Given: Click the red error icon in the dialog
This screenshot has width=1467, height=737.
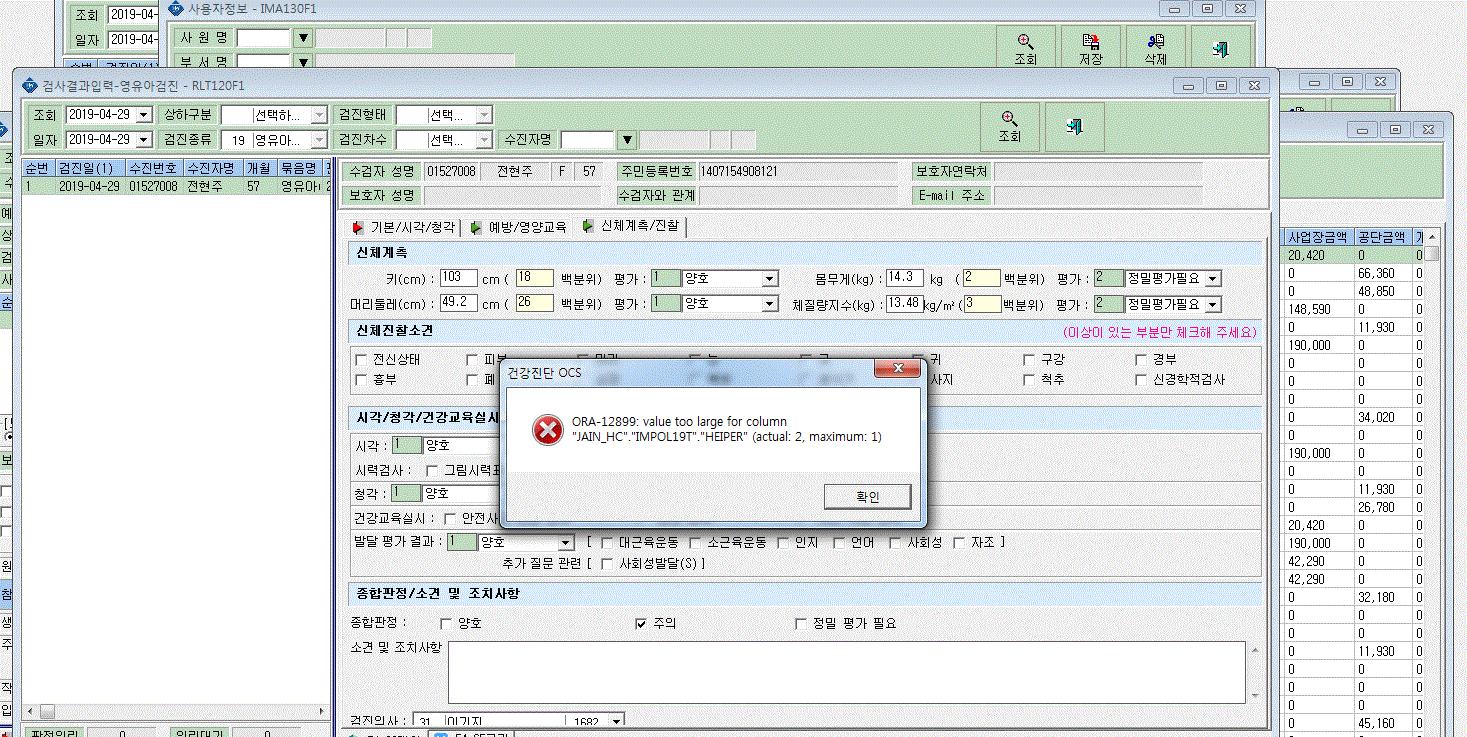Looking at the screenshot, I should click(547, 430).
